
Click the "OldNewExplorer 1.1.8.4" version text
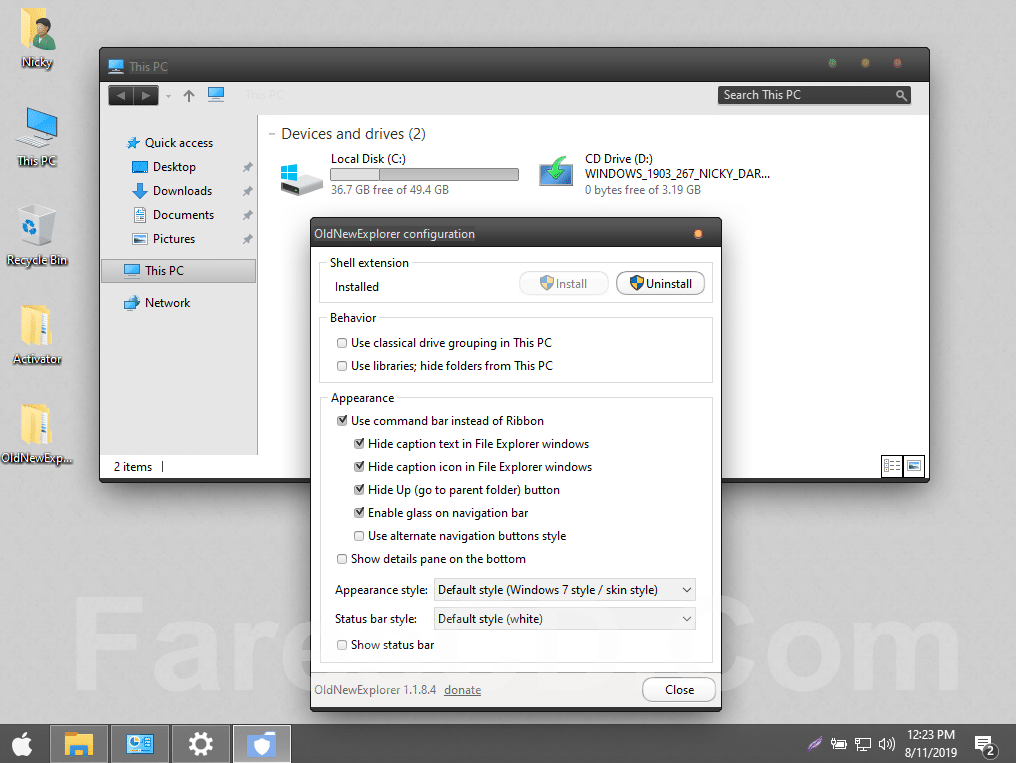(x=375, y=690)
